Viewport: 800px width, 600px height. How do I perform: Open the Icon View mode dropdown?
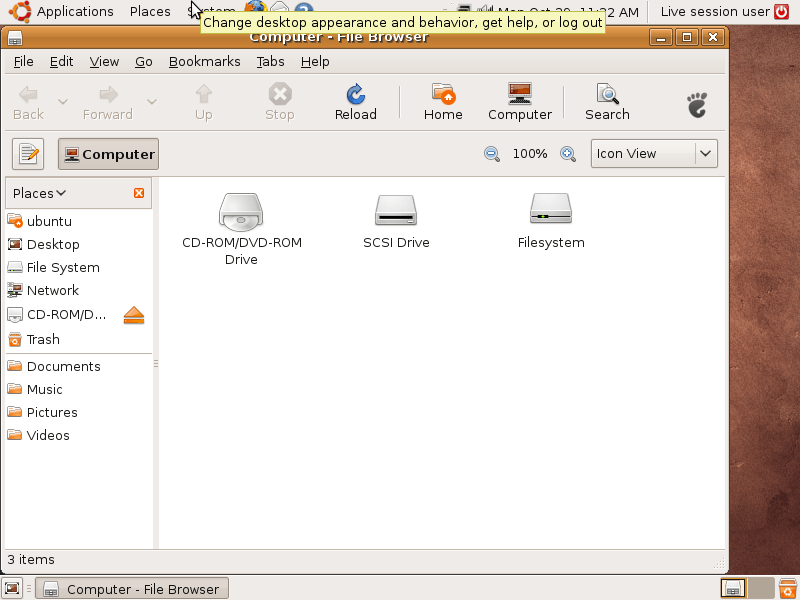[x=654, y=154]
